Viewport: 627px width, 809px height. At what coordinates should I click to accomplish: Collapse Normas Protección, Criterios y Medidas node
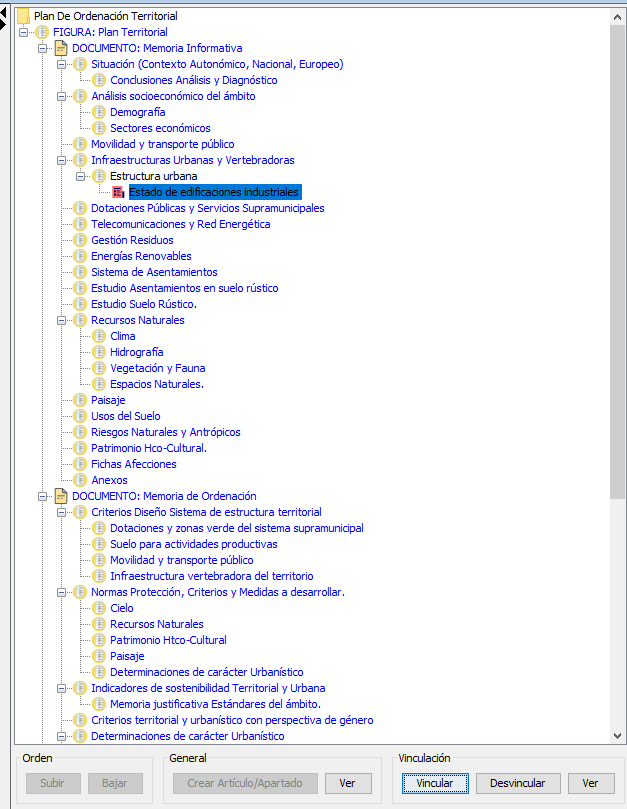click(61, 592)
